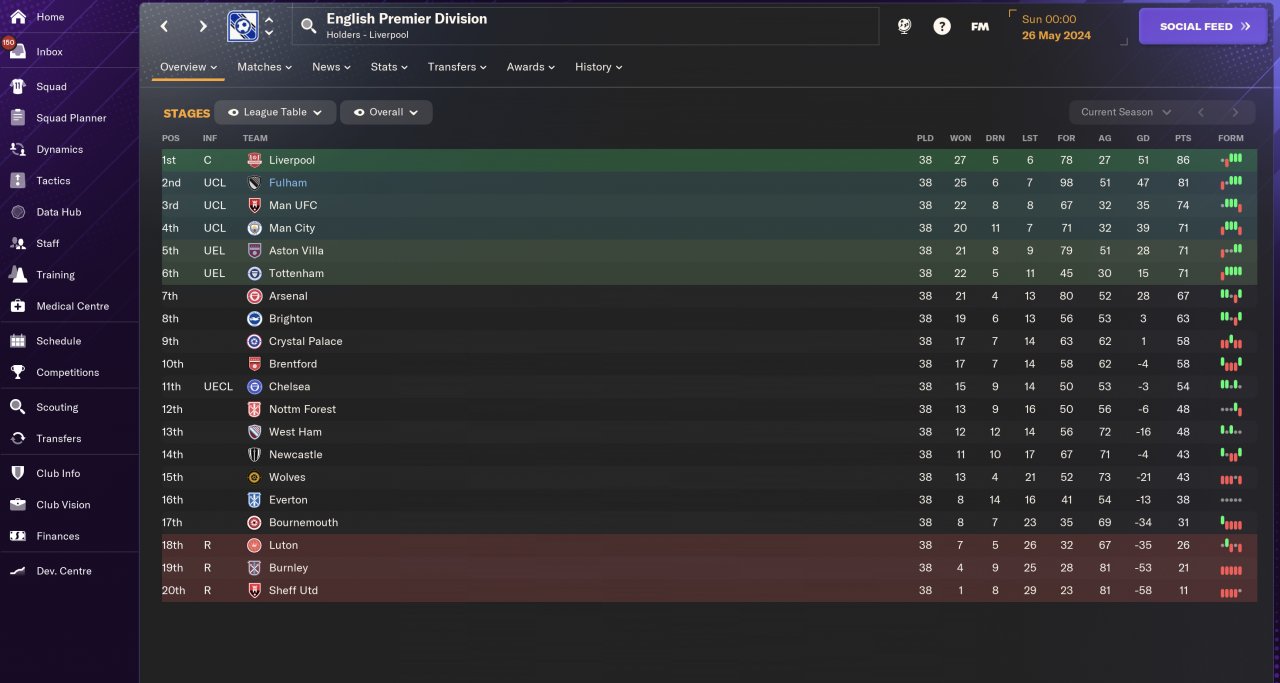Open the Overall filter dropdown
The height and width of the screenshot is (683, 1280).
tap(386, 112)
